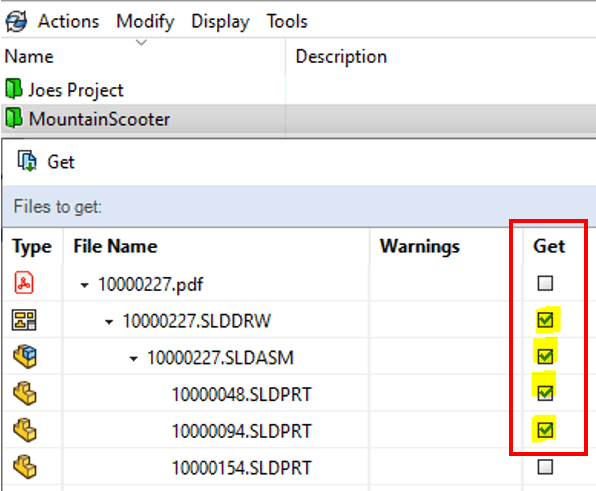Click the MountainScooter green folder icon
This screenshot has width=596, height=491.
pos(14,118)
